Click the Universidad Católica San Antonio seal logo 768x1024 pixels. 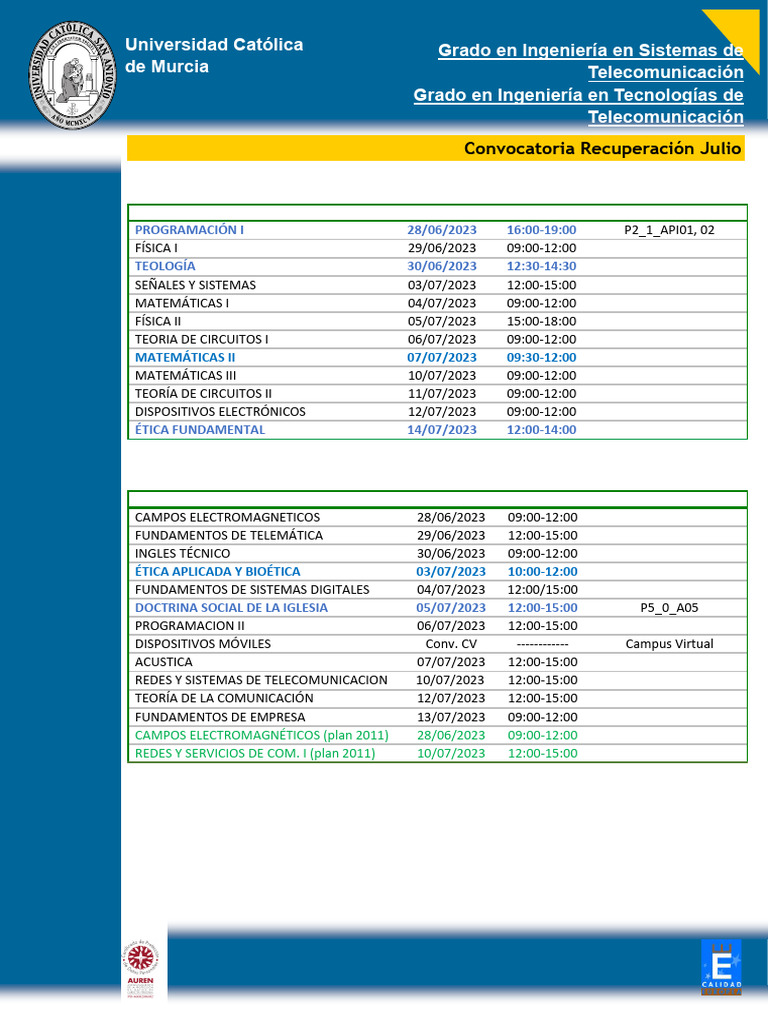coord(72,74)
